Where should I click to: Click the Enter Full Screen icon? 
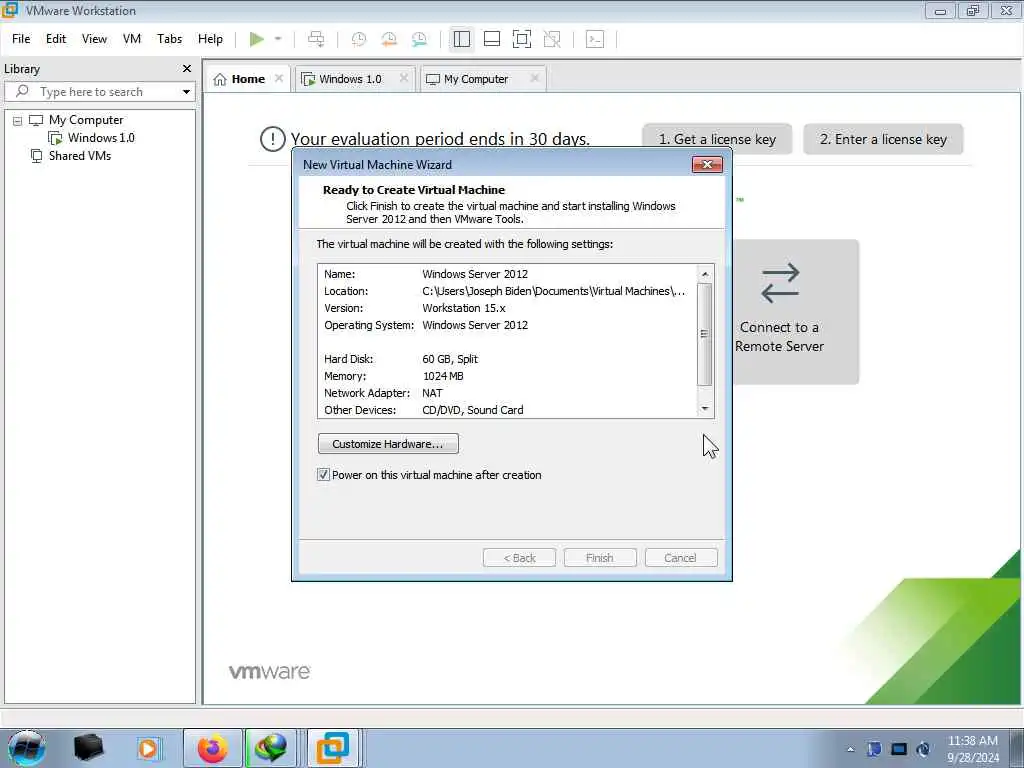coord(522,39)
